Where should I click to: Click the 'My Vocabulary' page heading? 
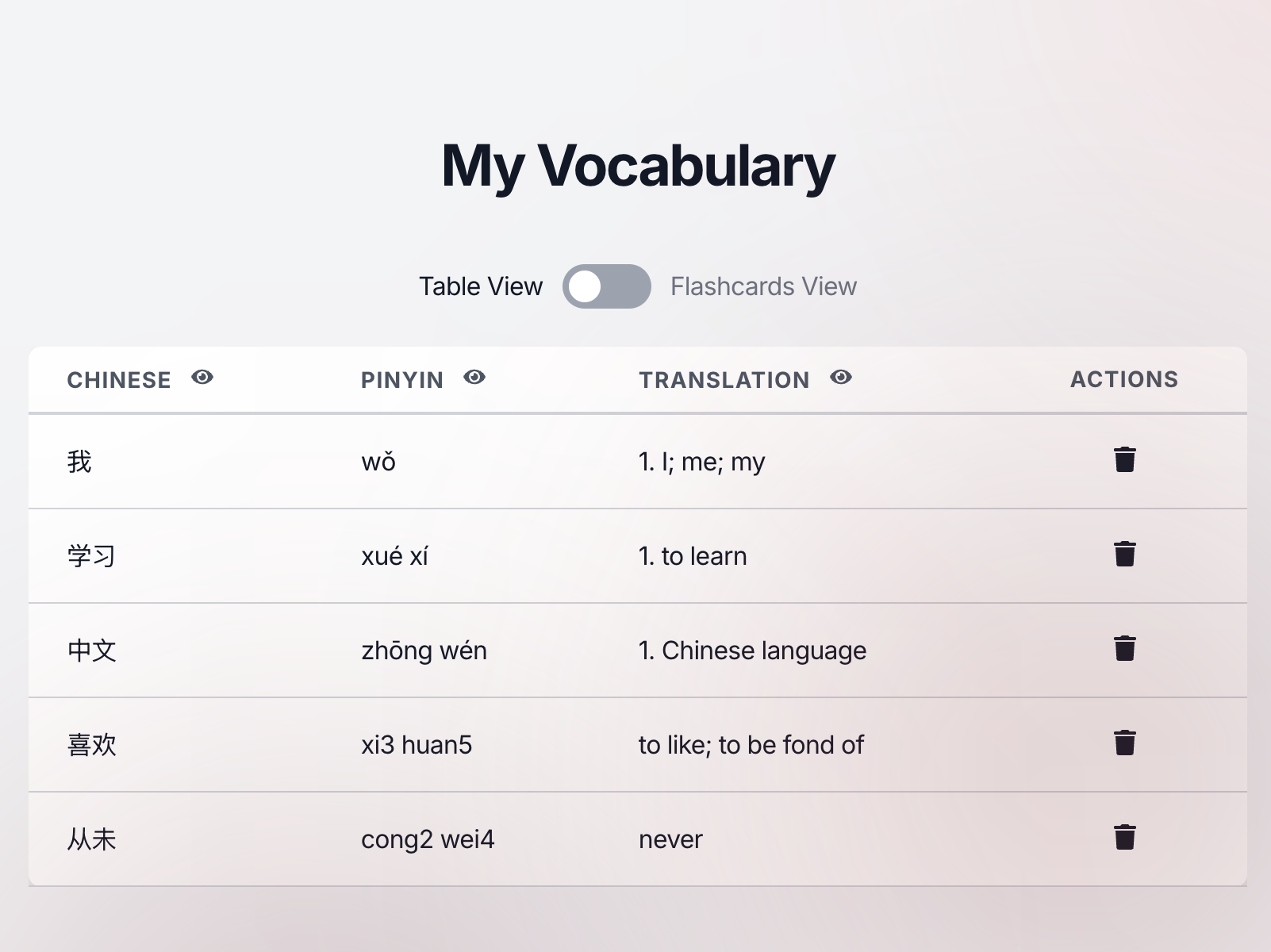pyautogui.click(x=638, y=166)
